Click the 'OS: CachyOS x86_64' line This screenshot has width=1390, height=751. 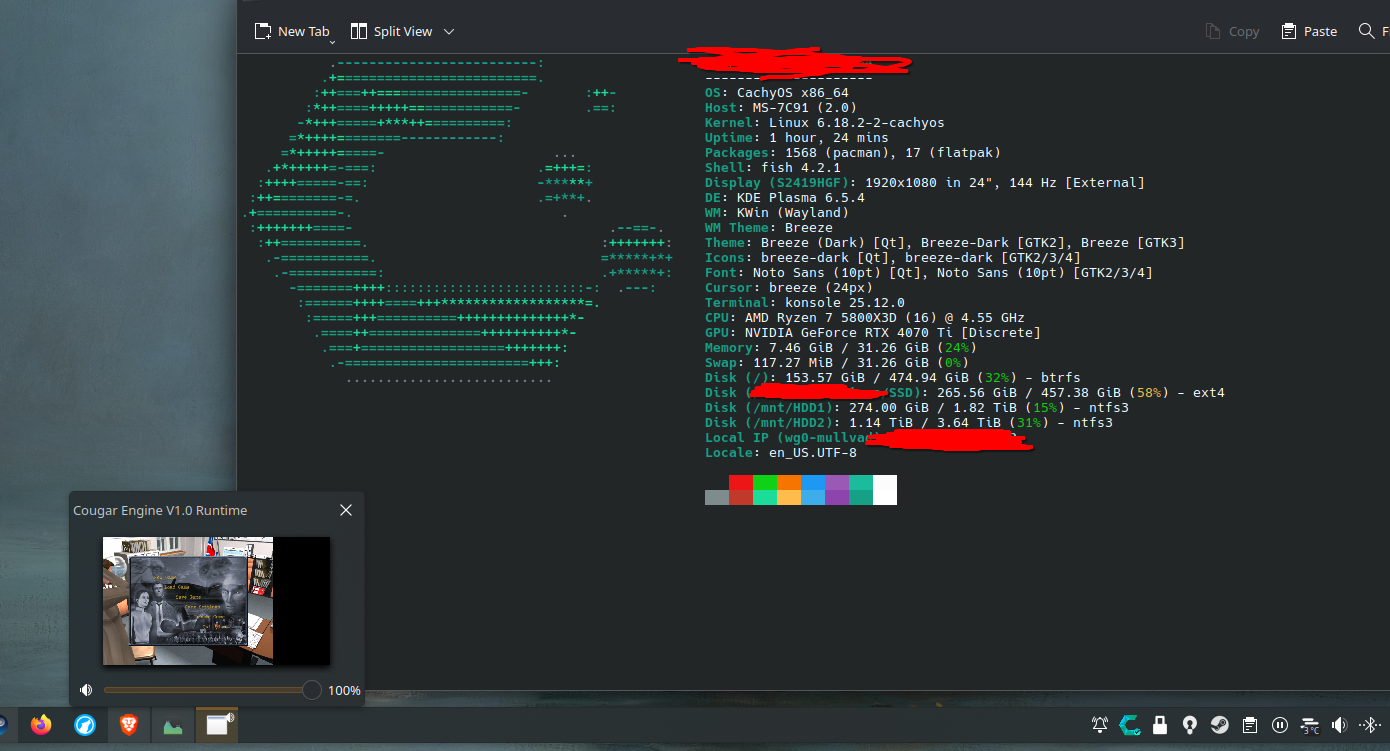click(777, 93)
